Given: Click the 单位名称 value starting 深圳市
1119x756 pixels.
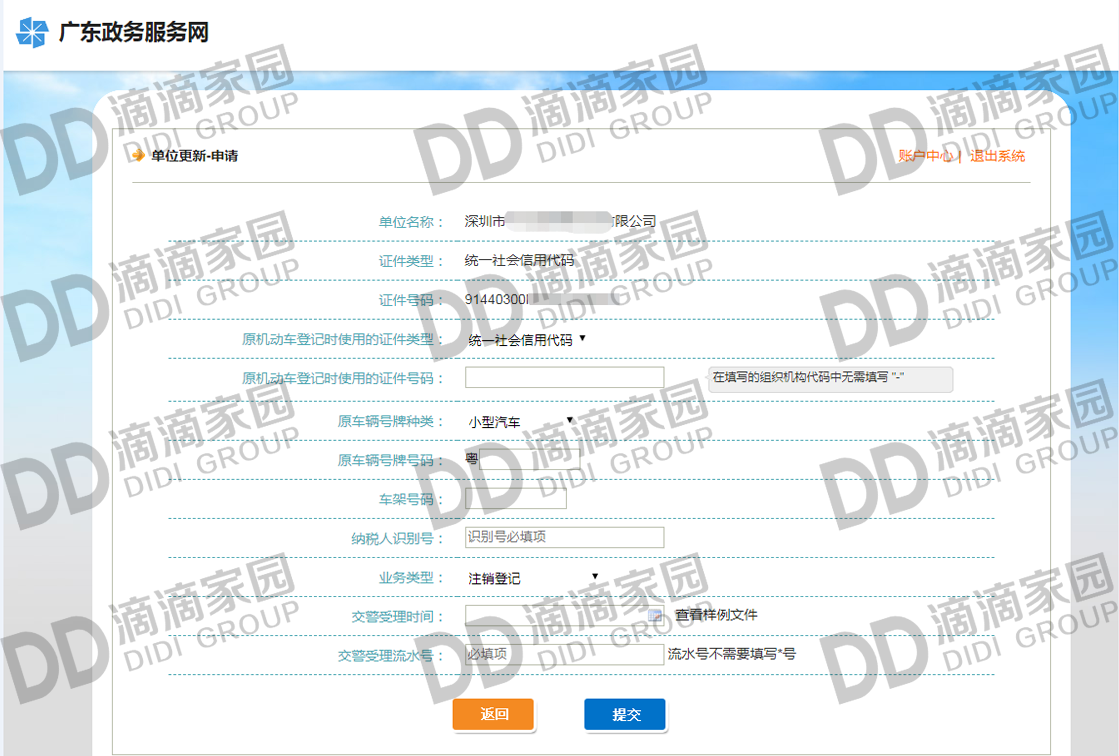Looking at the screenshot, I should point(560,221).
